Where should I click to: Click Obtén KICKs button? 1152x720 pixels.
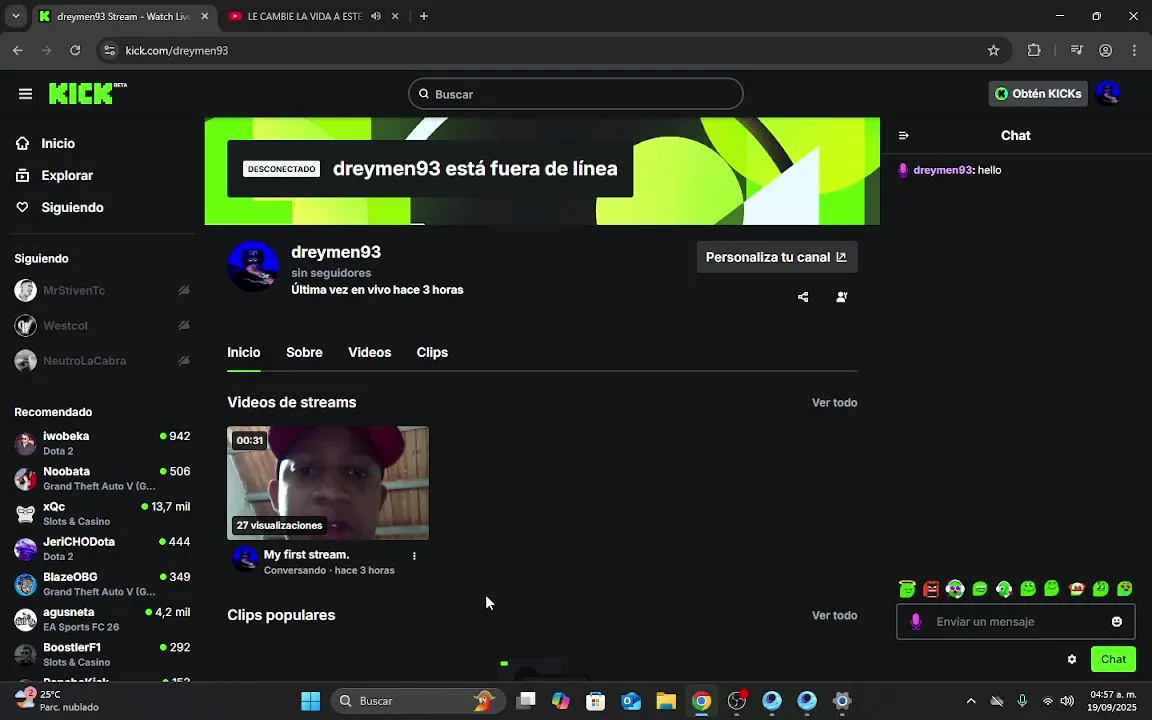pyautogui.click(x=1037, y=93)
